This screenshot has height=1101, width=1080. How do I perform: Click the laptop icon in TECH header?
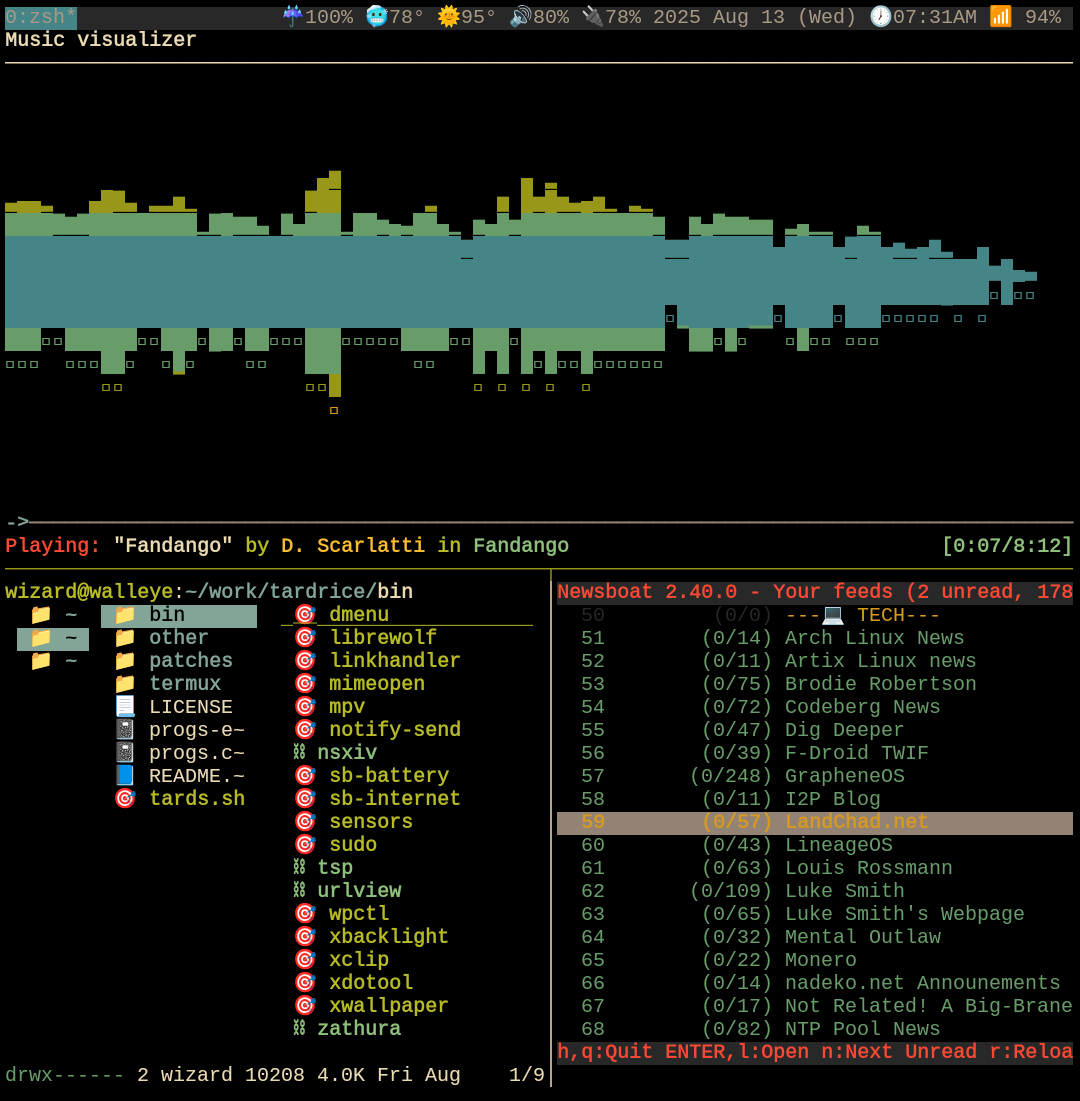coord(832,615)
